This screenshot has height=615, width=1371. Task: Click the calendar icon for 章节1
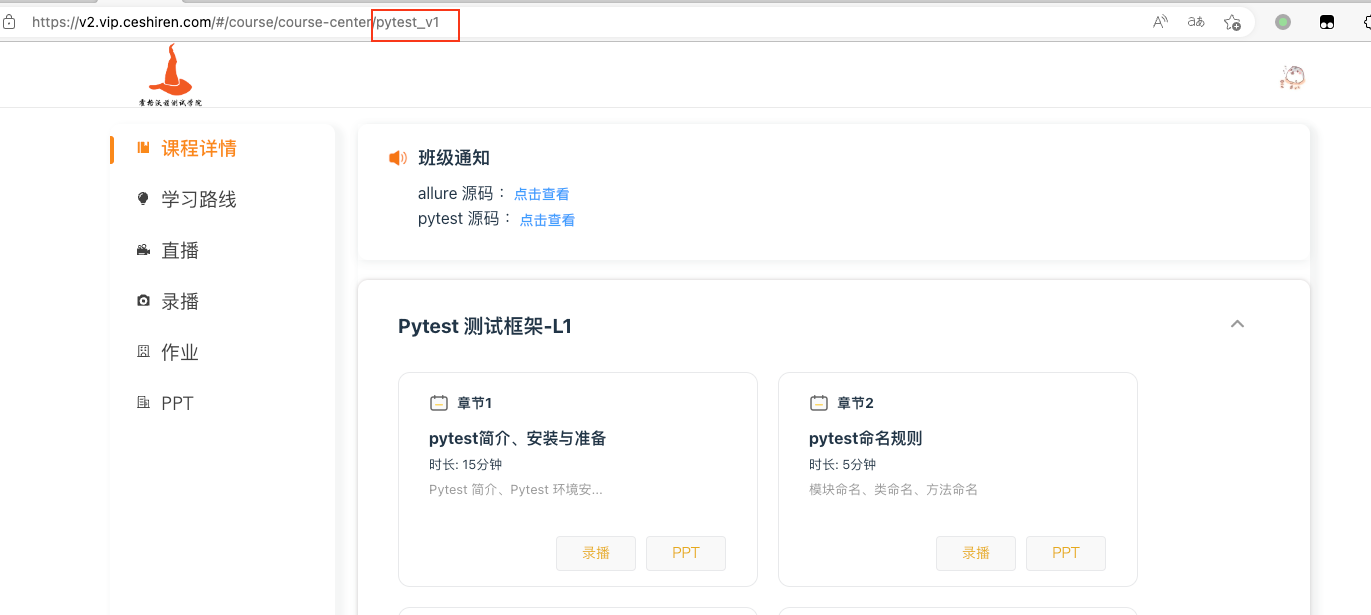coord(439,403)
